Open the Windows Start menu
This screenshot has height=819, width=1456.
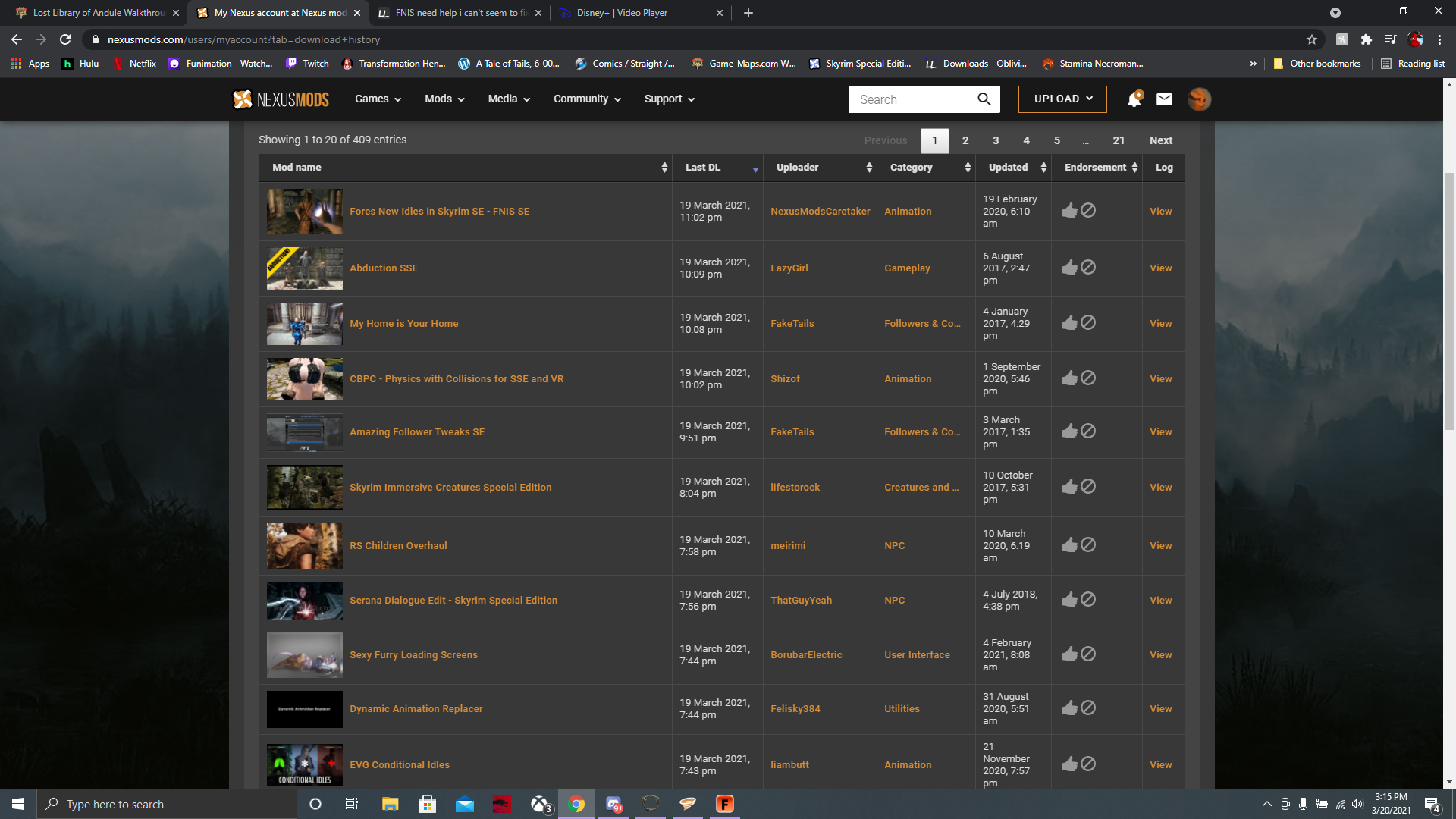click(x=18, y=804)
